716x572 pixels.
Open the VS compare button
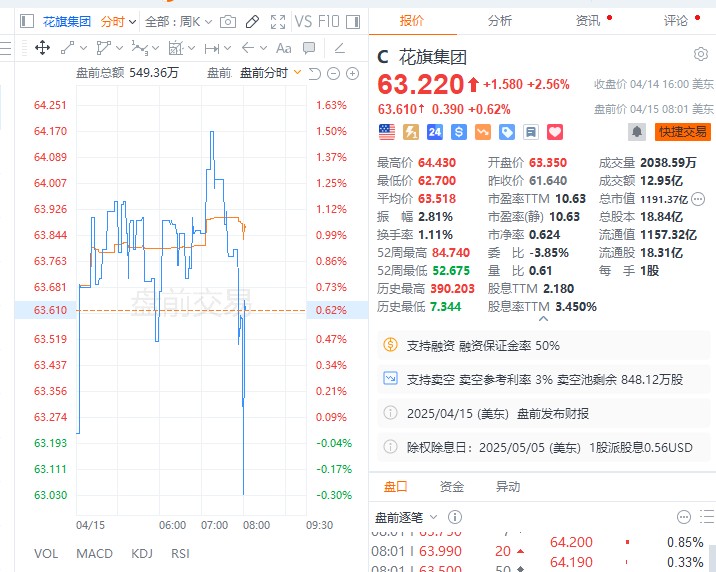[303, 21]
